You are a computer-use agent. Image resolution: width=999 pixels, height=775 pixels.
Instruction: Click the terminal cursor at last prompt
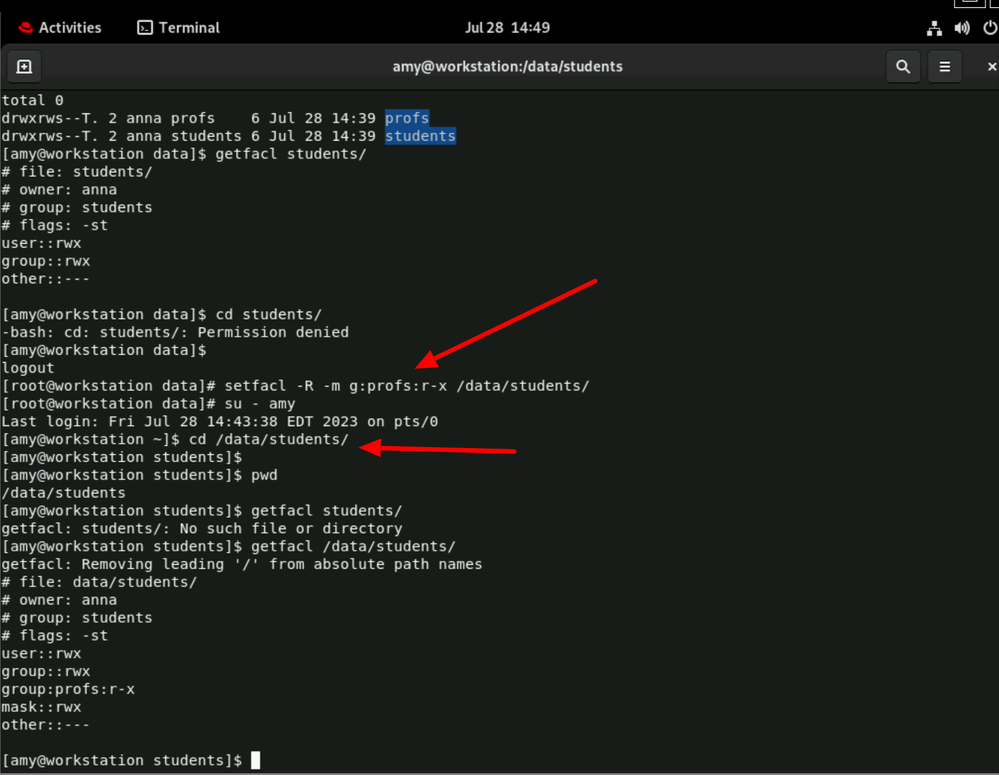click(256, 761)
